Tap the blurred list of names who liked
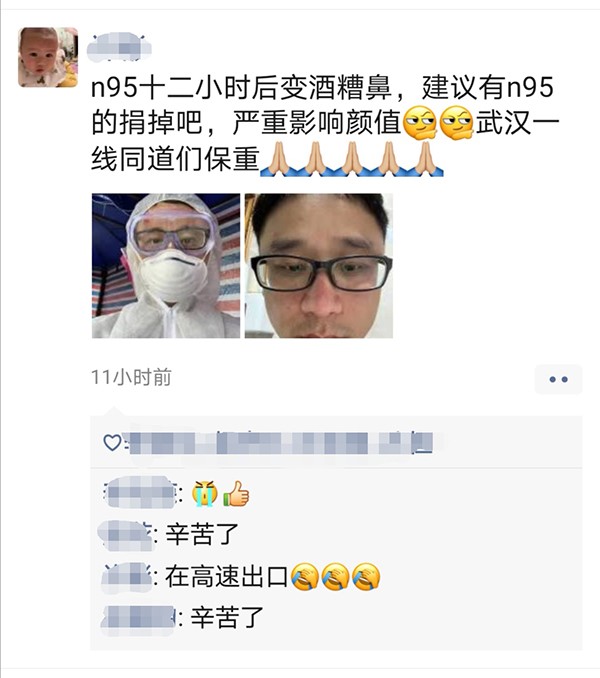The image size is (600, 678). (278, 443)
